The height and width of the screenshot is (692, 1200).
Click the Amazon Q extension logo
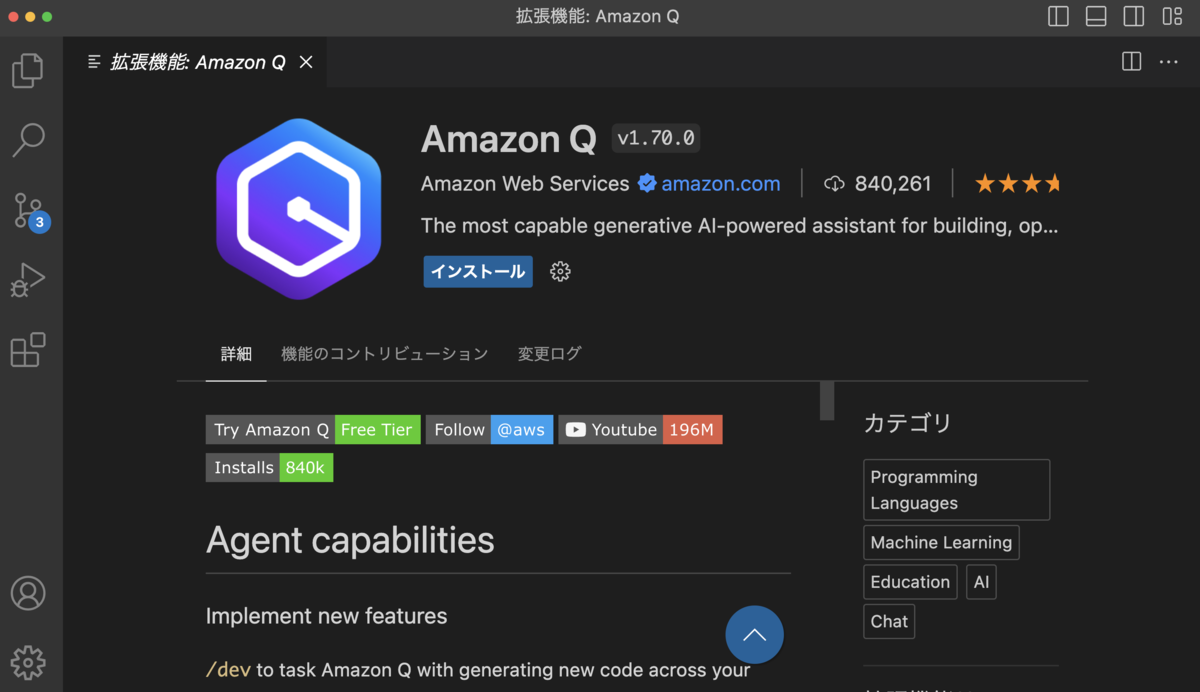[x=298, y=208]
